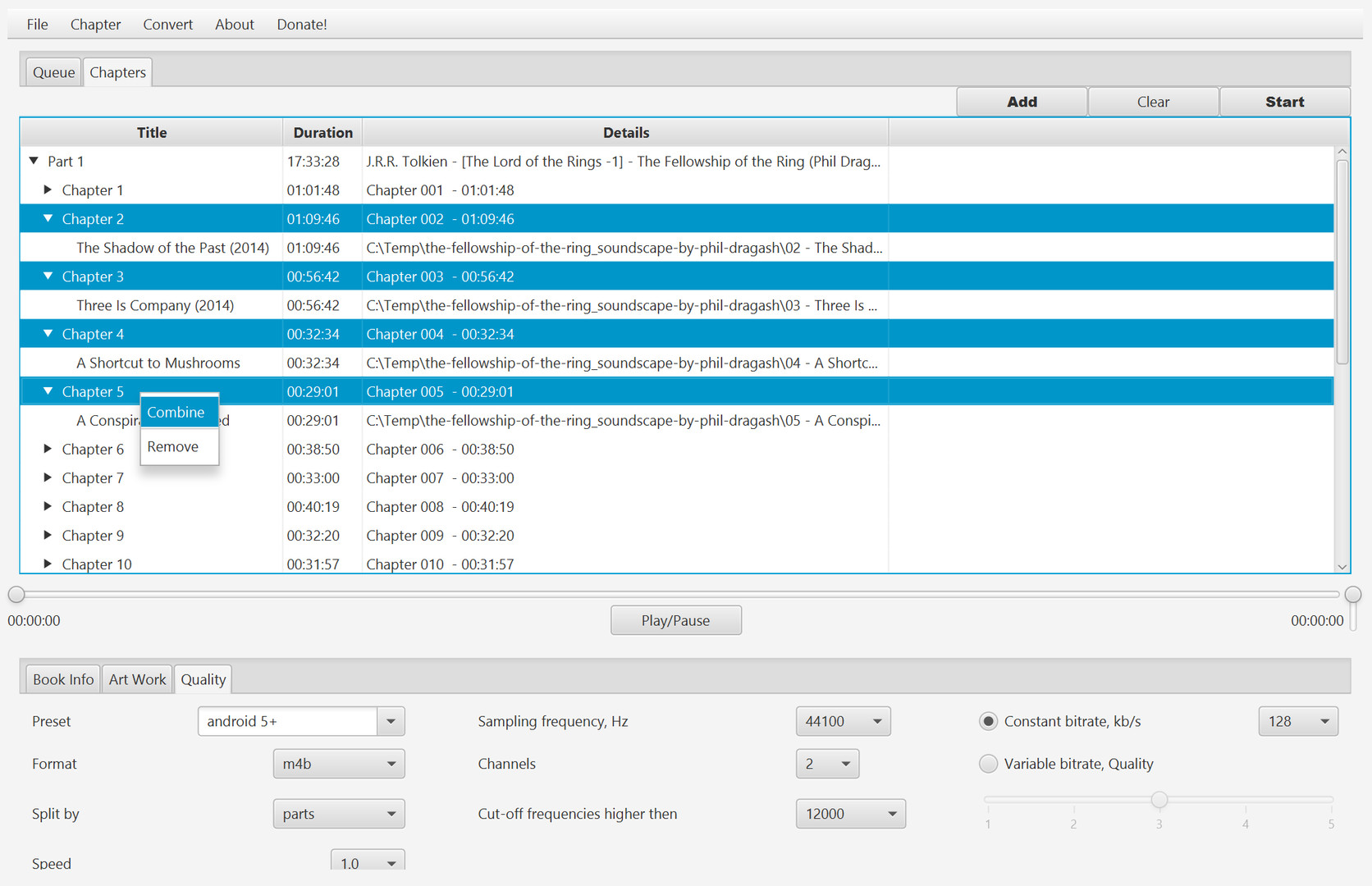Open the Art Work tab
The width and height of the screenshot is (1372, 886).
pos(137,679)
